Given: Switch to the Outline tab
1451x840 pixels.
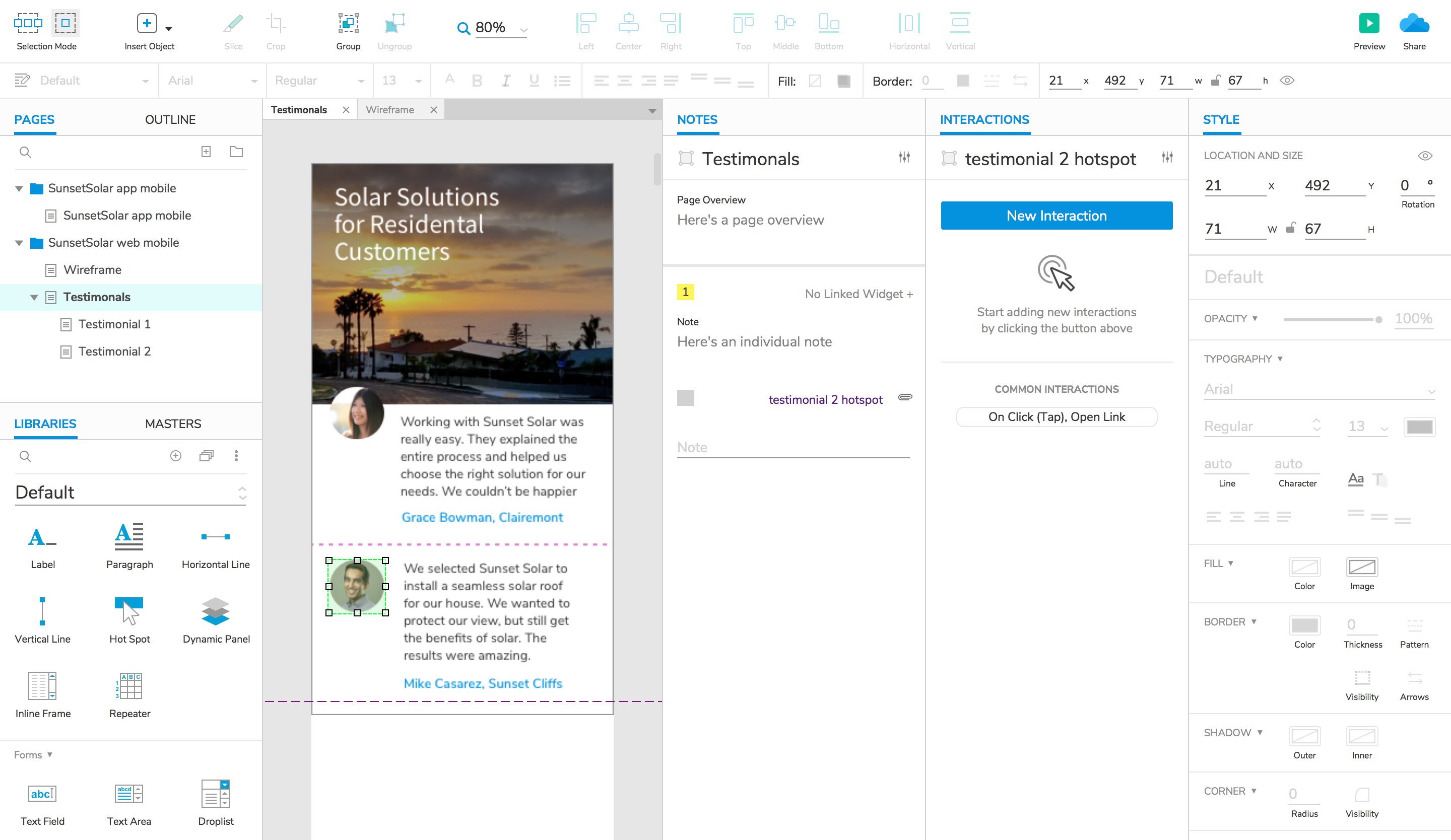Looking at the screenshot, I should (170, 120).
